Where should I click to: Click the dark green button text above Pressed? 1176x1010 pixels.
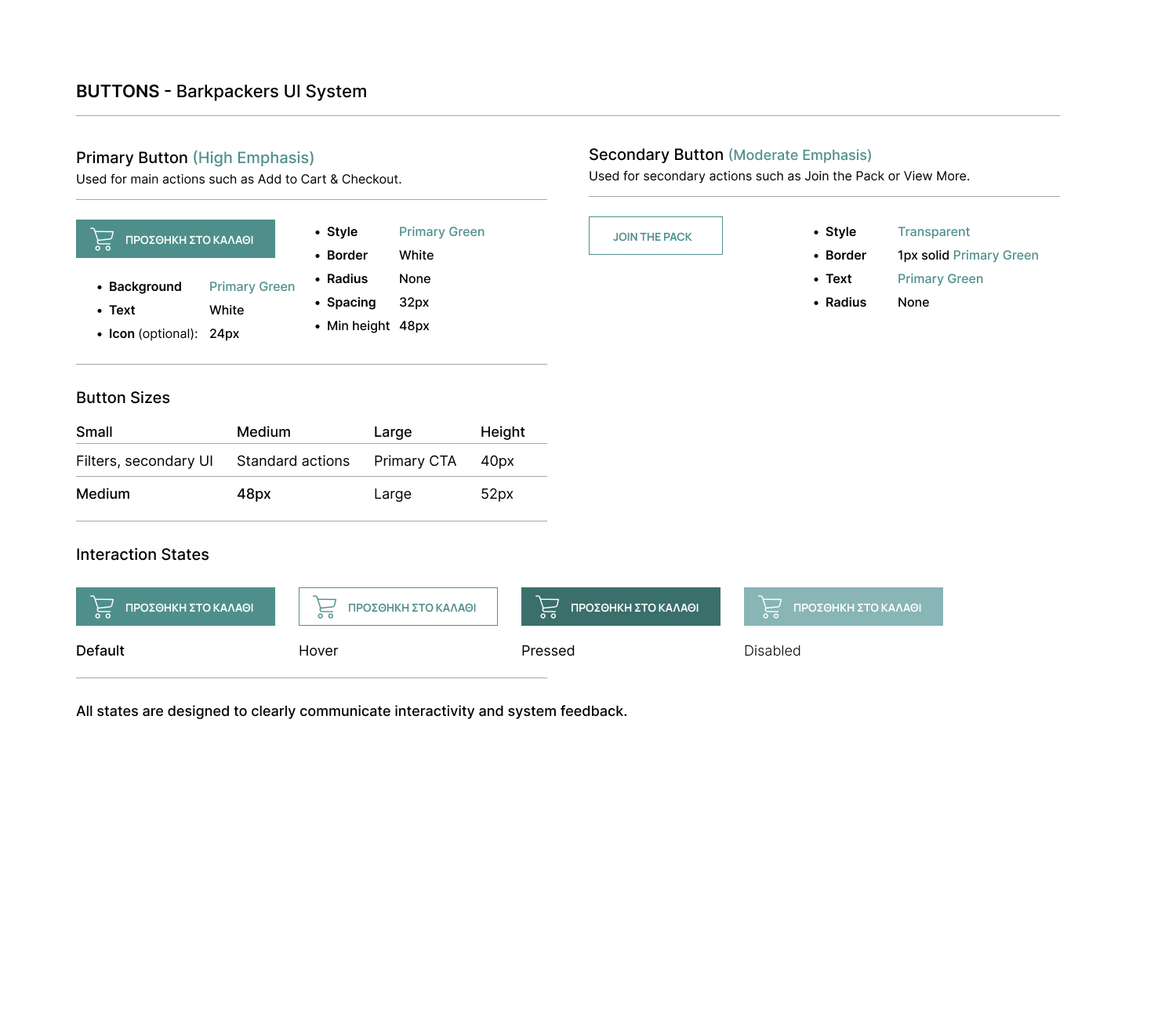(x=634, y=608)
